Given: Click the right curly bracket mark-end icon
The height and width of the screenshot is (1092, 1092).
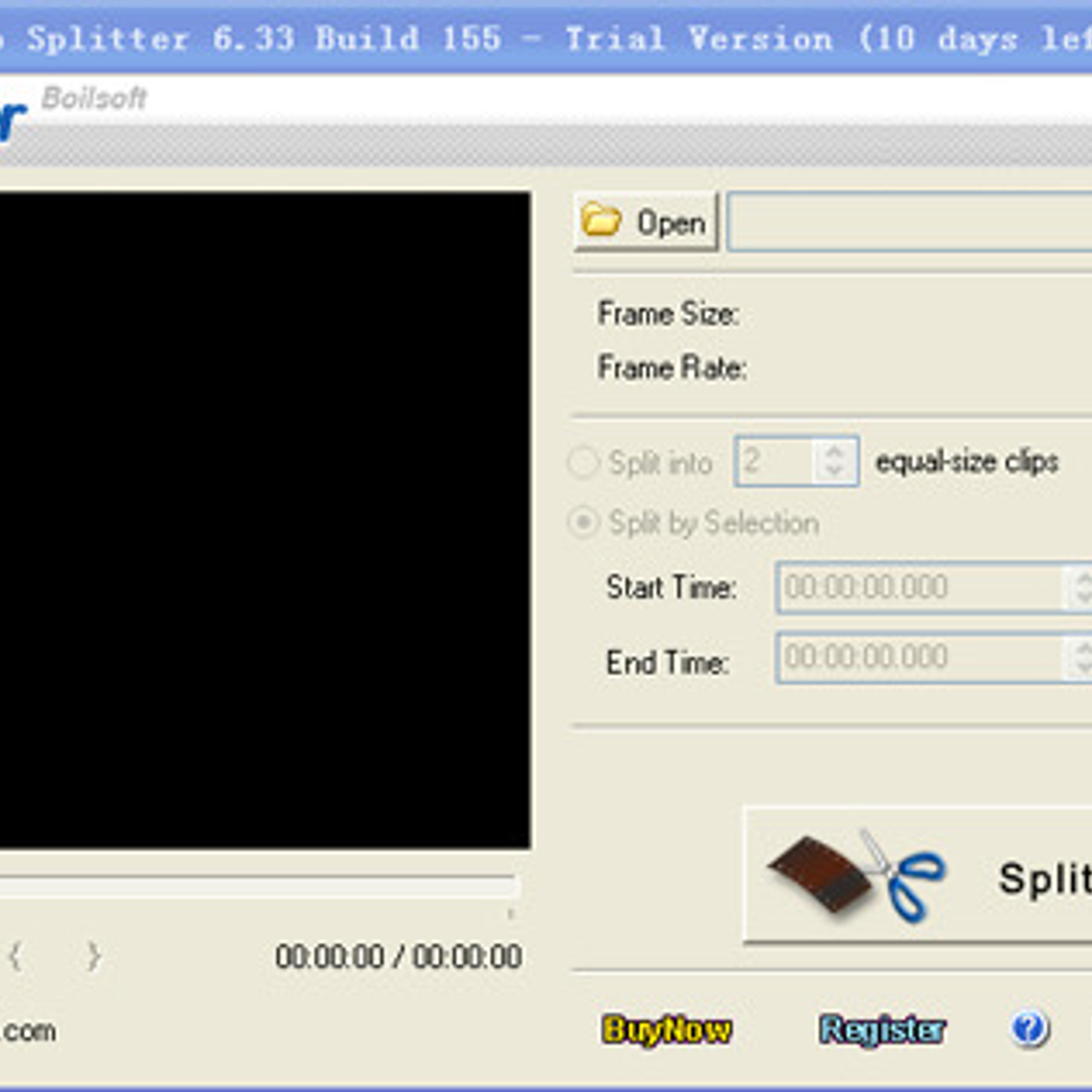Looking at the screenshot, I should pyautogui.click(x=93, y=956).
